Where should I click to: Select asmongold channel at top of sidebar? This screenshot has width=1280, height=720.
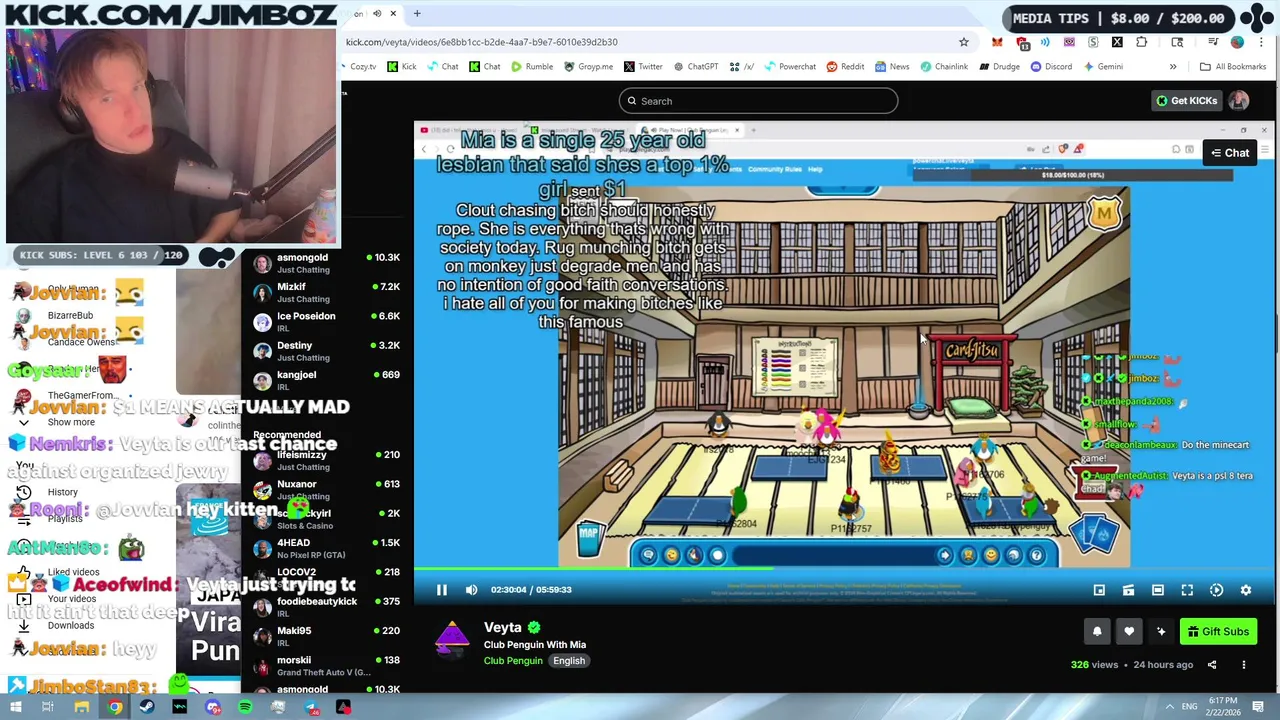pos(326,263)
